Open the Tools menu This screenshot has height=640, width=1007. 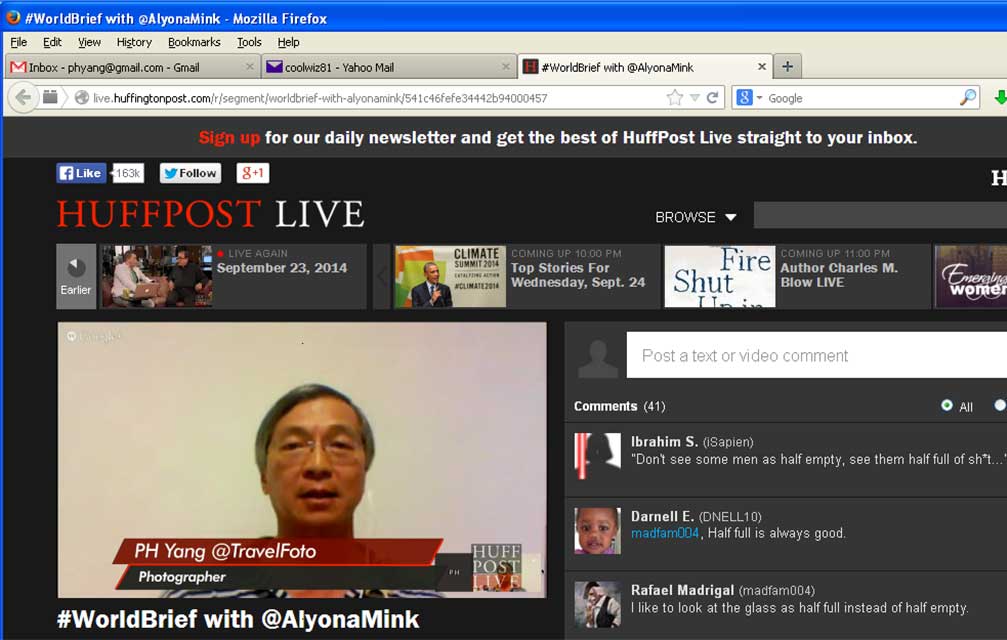point(249,42)
